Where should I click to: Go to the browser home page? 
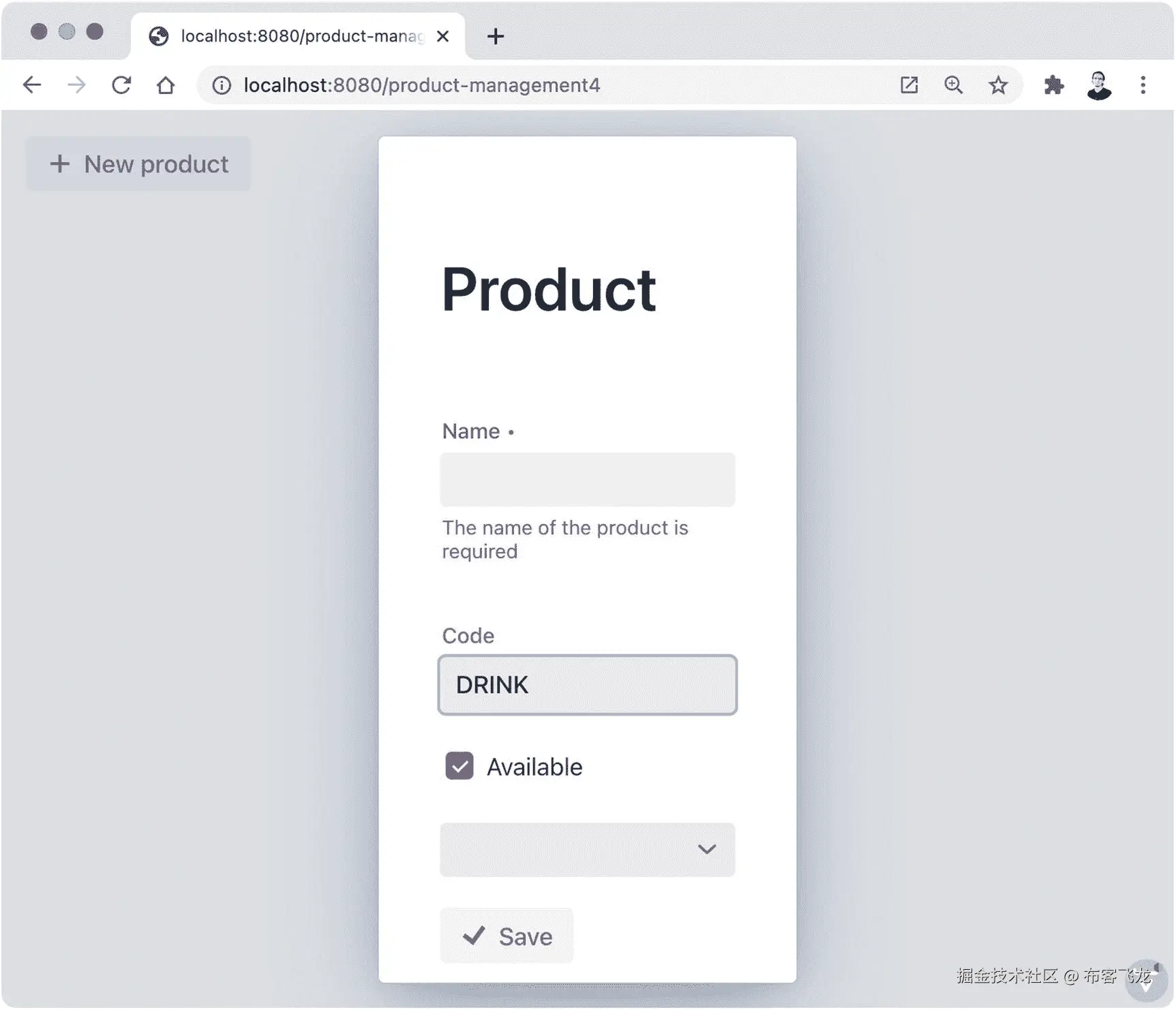click(166, 85)
